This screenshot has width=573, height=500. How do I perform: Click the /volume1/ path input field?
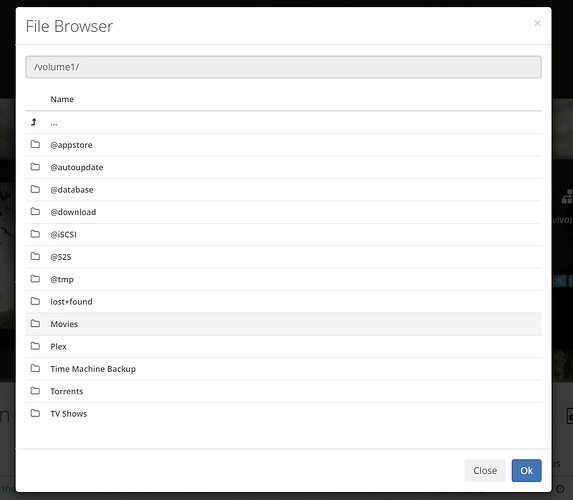coord(283,67)
